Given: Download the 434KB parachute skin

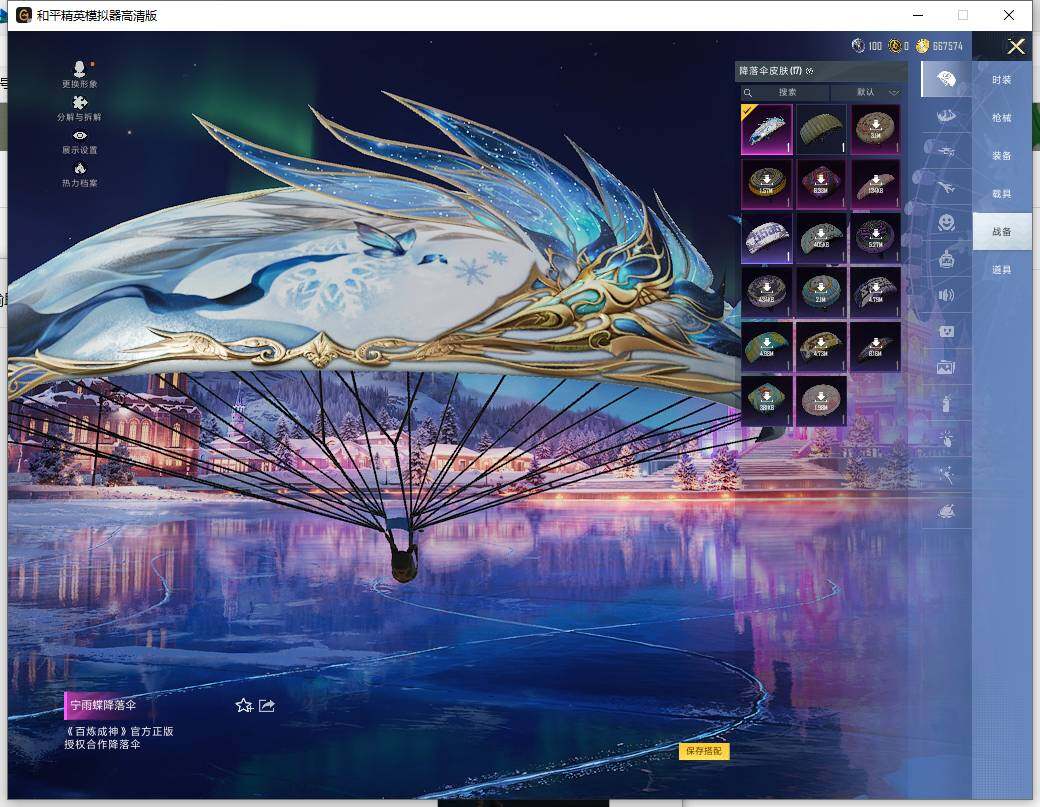Looking at the screenshot, I should [767, 292].
